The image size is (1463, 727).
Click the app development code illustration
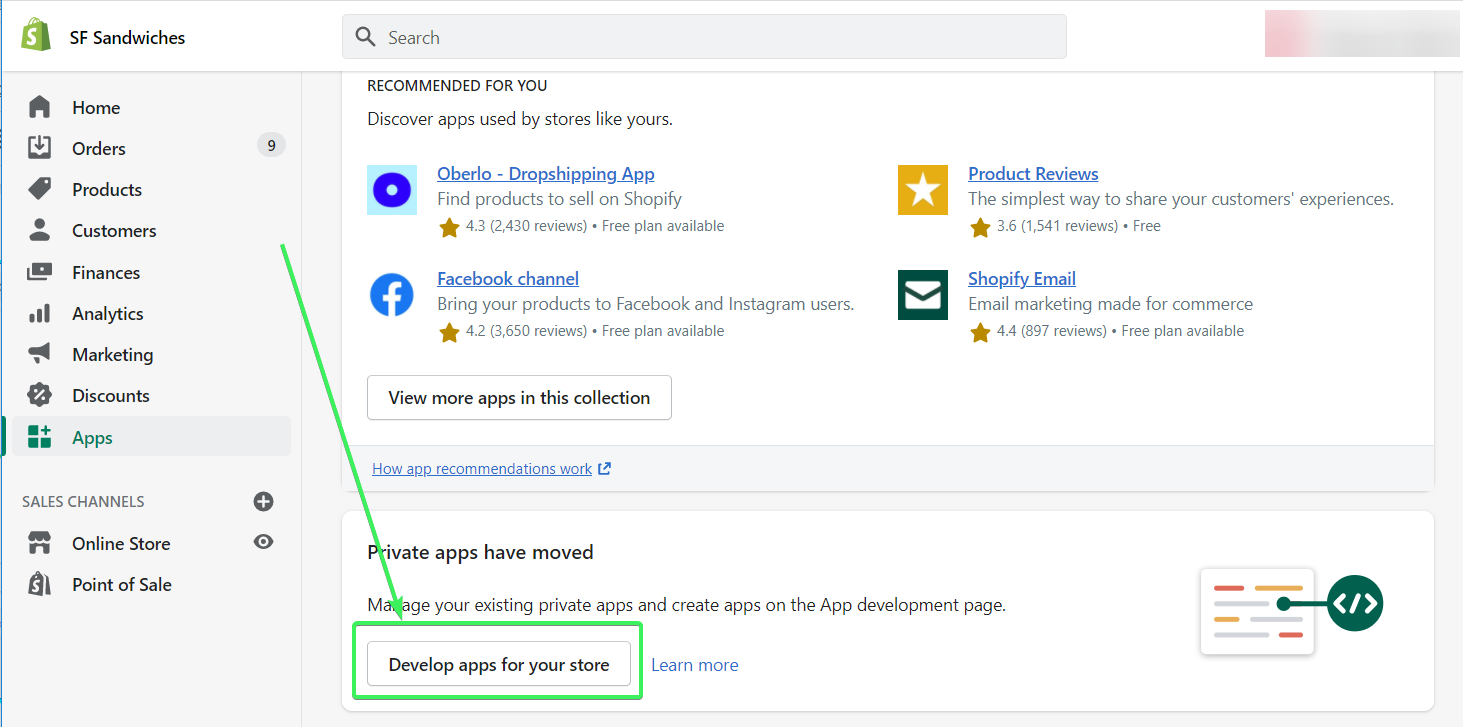point(1292,610)
